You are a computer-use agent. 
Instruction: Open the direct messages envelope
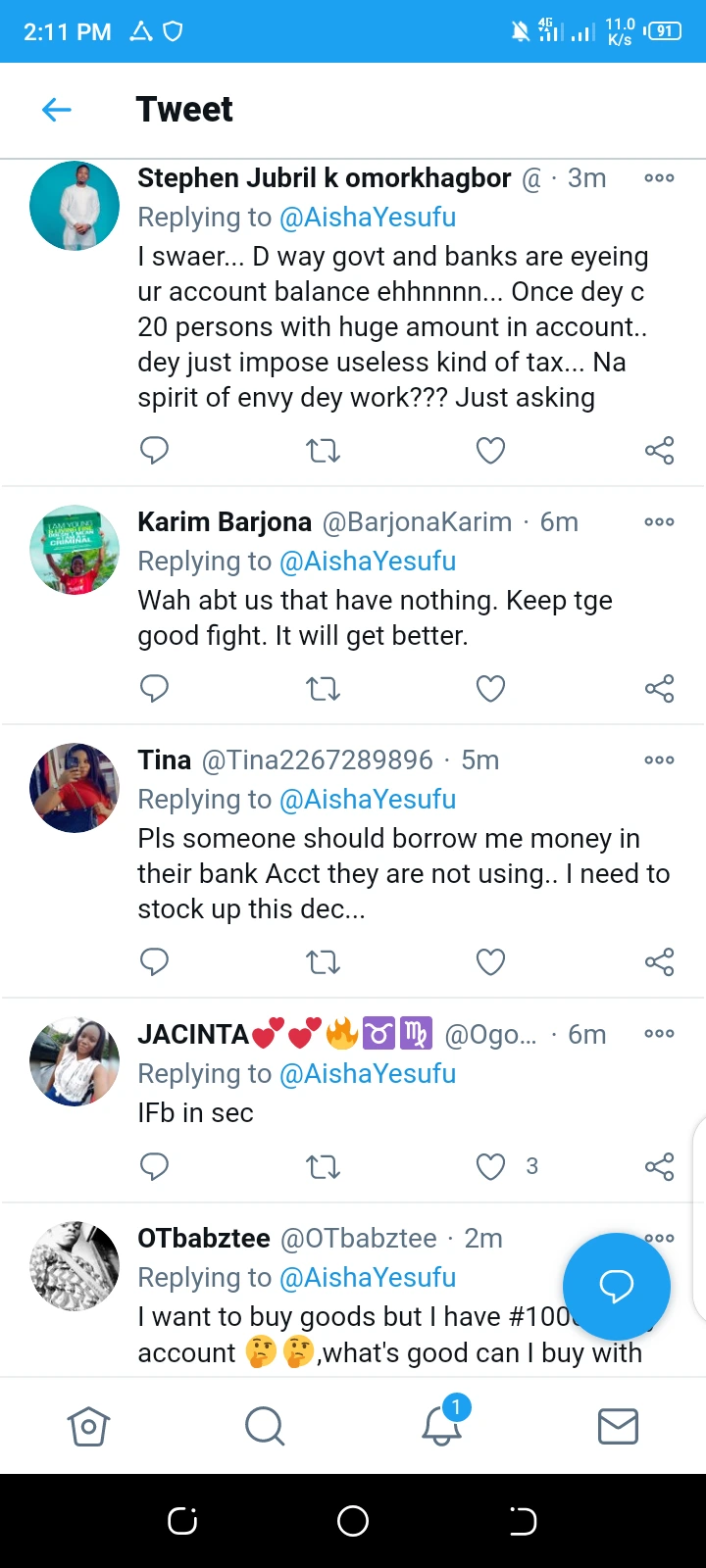[x=618, y=1426]
